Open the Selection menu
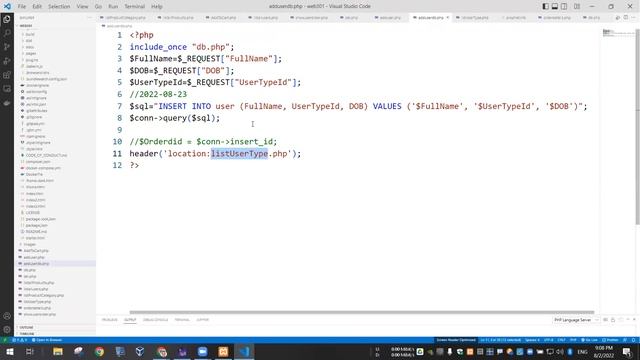 59,7
